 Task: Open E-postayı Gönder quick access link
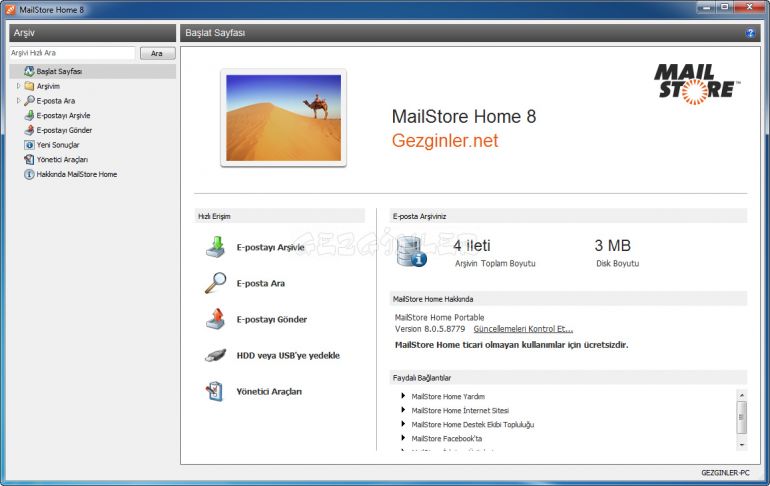click(x=272, y=320)
